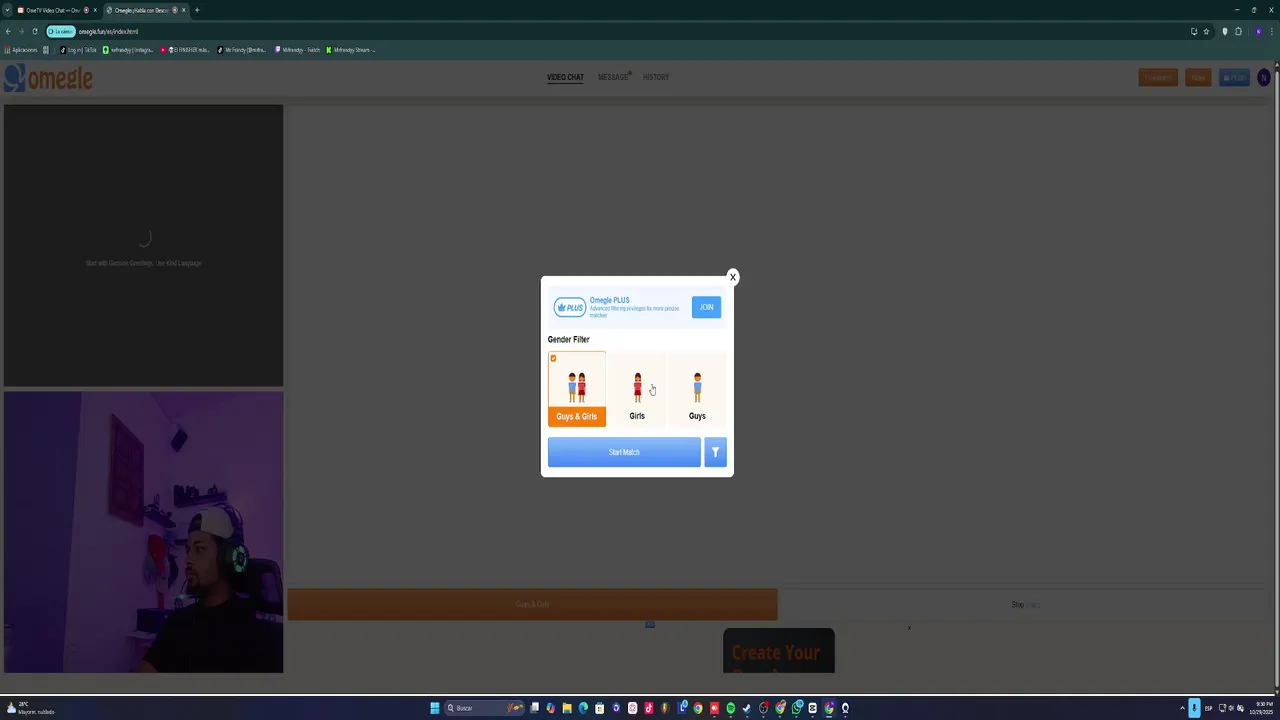Open advanced filters via the funnel icon

click(715, 452)
